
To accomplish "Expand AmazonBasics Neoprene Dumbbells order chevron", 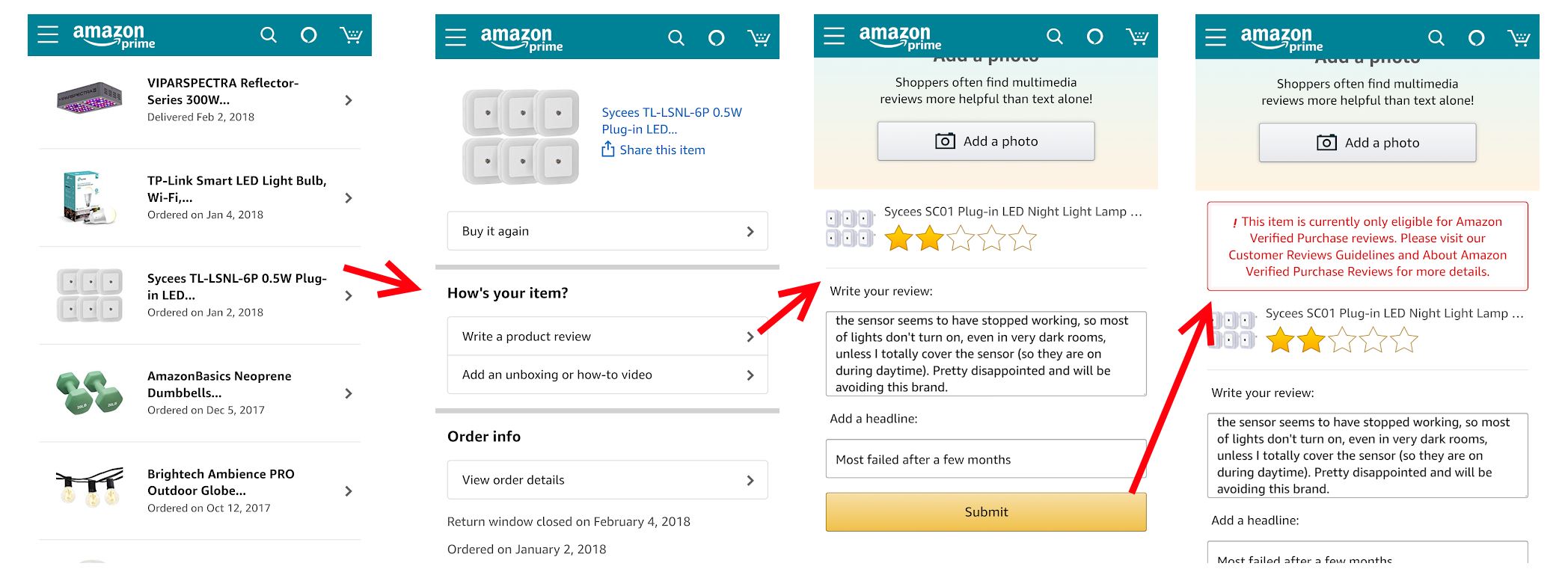I will click(x=348, y=393).
